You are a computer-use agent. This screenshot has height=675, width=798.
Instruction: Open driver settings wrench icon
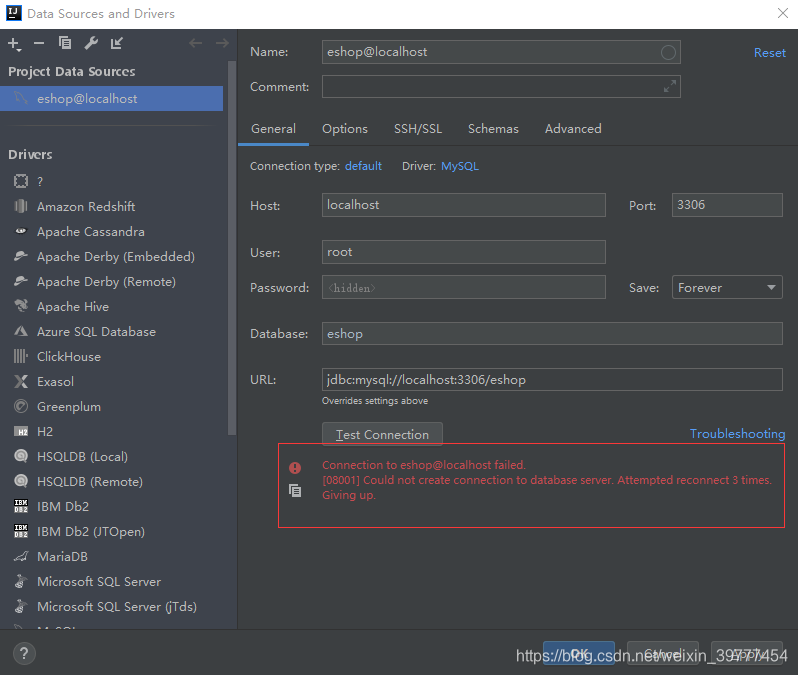(91, 43)
